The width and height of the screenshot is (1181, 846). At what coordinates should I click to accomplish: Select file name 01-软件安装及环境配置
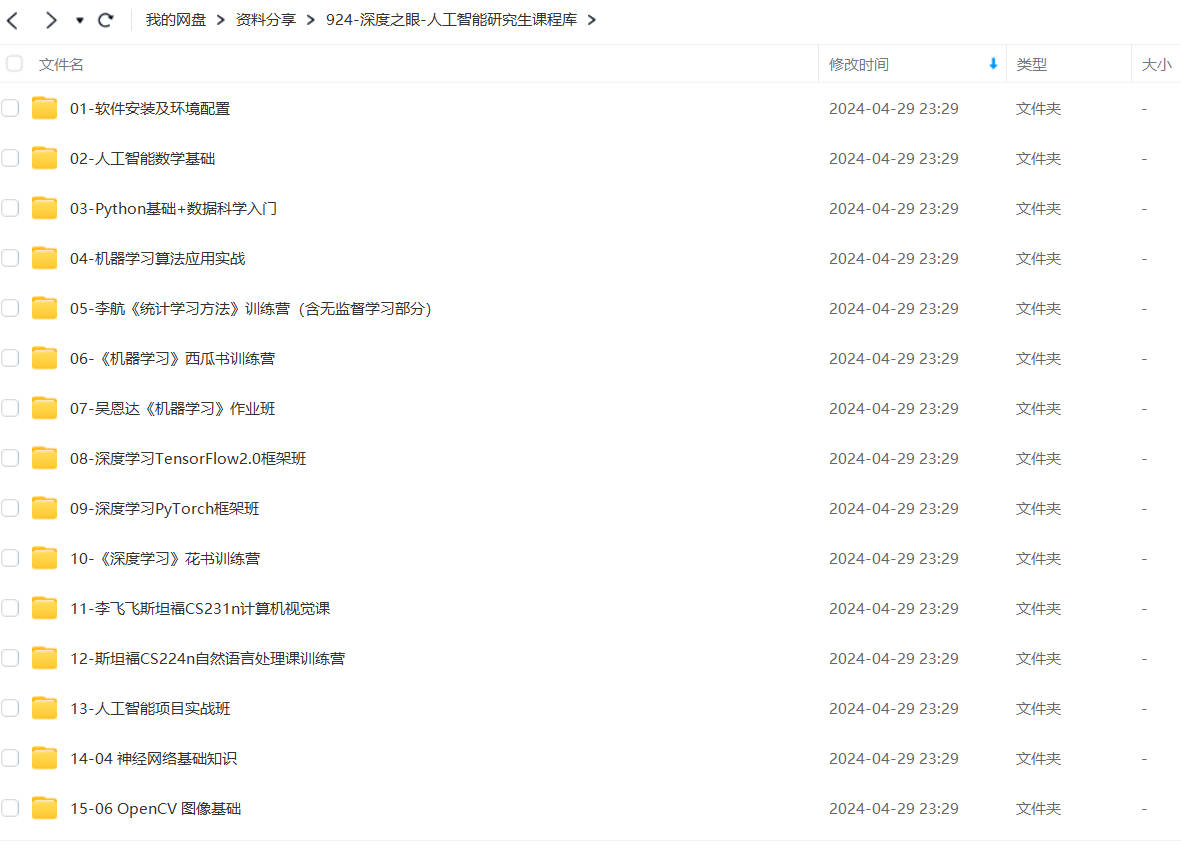[x=150, y=108]
